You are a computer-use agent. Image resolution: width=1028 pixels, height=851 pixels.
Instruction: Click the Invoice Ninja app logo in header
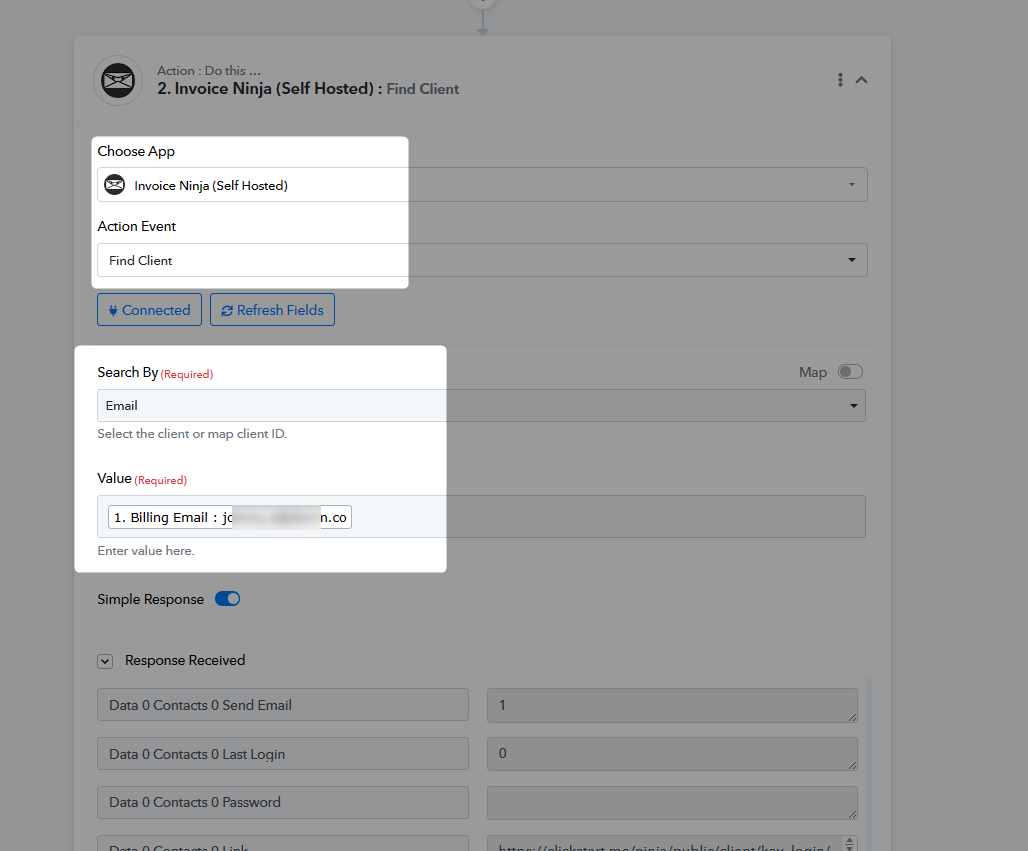pyautogui.click(x=118, y=81)
